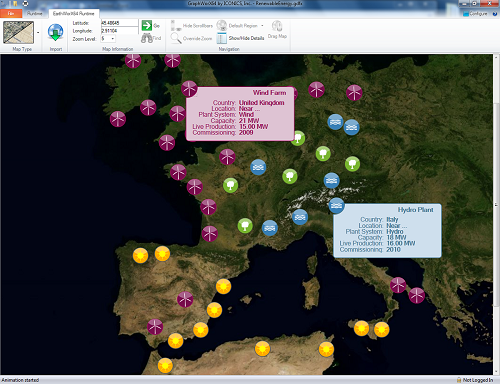Screen dimensions: 500x384
Task: Open Help via the question mark icon
Action: pos(495,14)
